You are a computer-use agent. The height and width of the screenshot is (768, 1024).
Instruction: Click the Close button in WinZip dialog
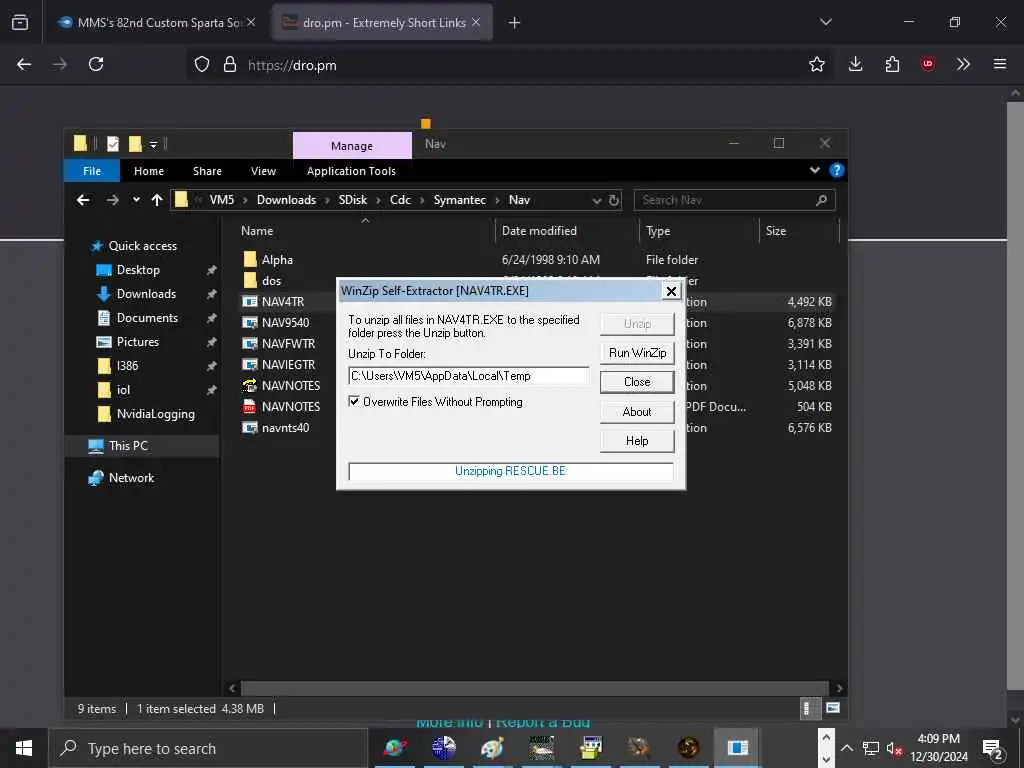point(637,381)
